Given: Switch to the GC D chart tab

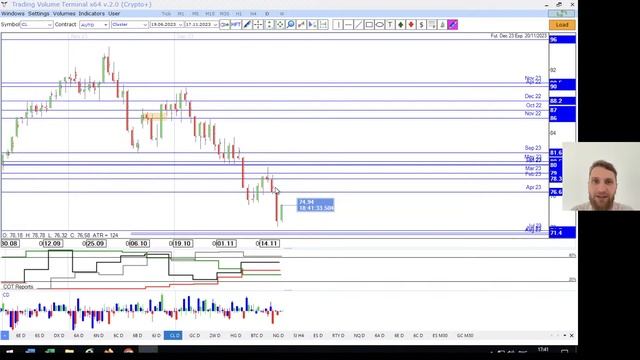Looking at the screenshot, I should pos(194,336).
